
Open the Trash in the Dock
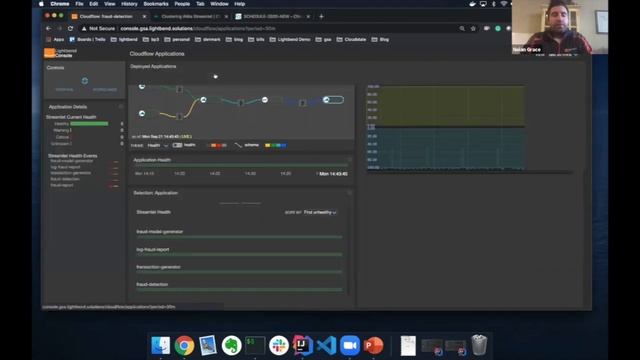point(479,345)
